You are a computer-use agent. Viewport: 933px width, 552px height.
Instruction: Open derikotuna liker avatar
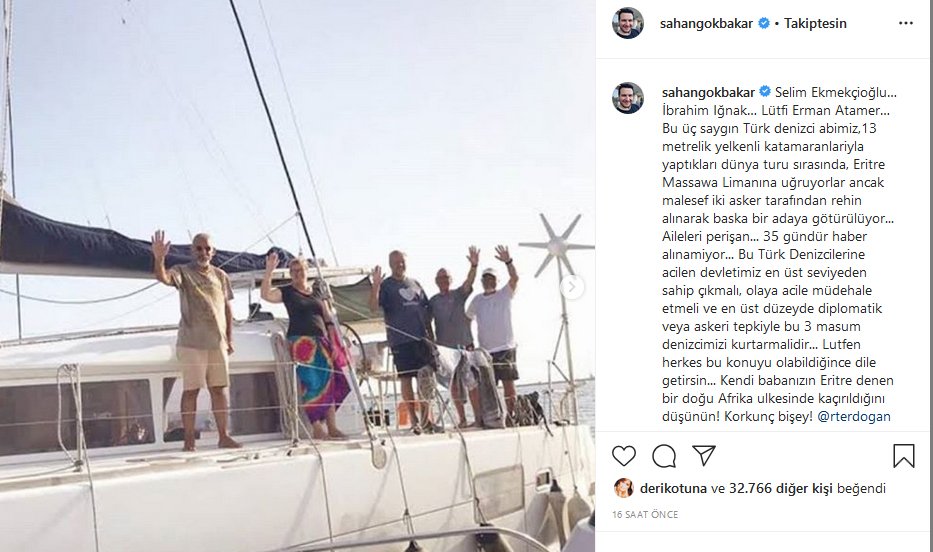pyautogui.click(x=624, y=488)
